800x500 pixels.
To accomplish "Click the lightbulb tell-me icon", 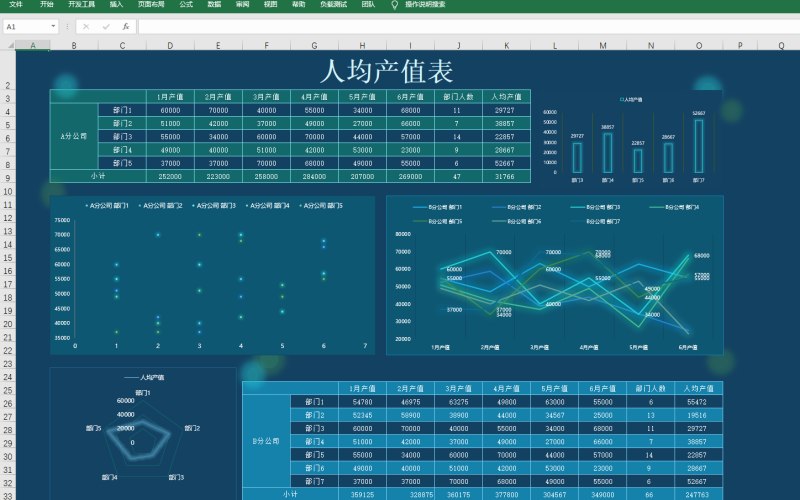I will [394, 5].
